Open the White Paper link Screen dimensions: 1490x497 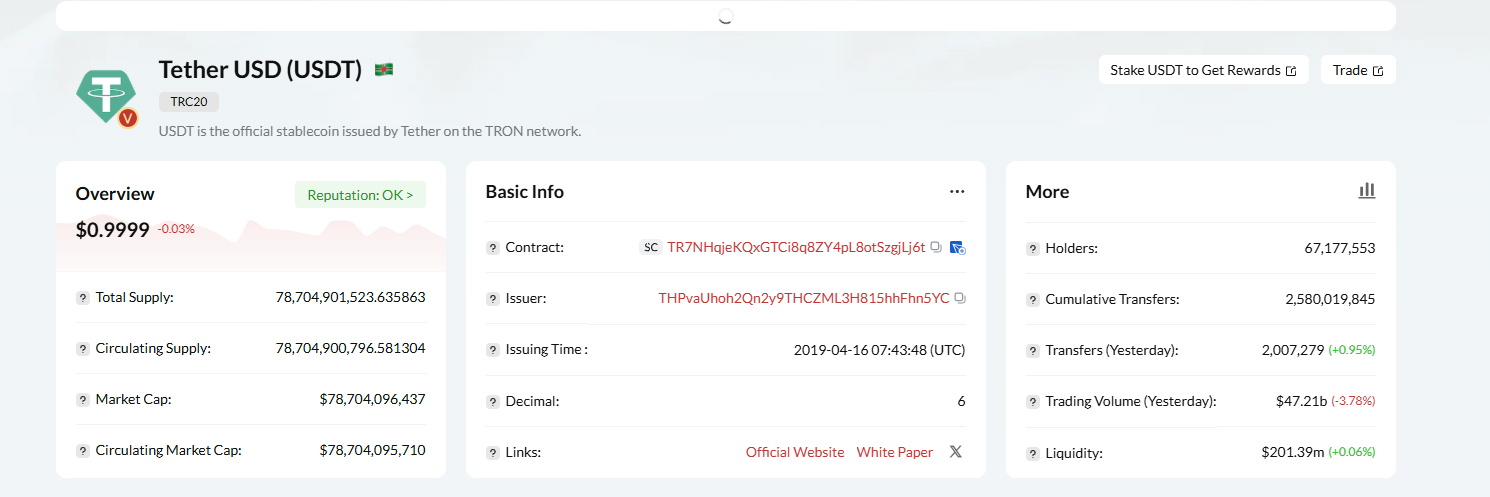pos(895,452)
